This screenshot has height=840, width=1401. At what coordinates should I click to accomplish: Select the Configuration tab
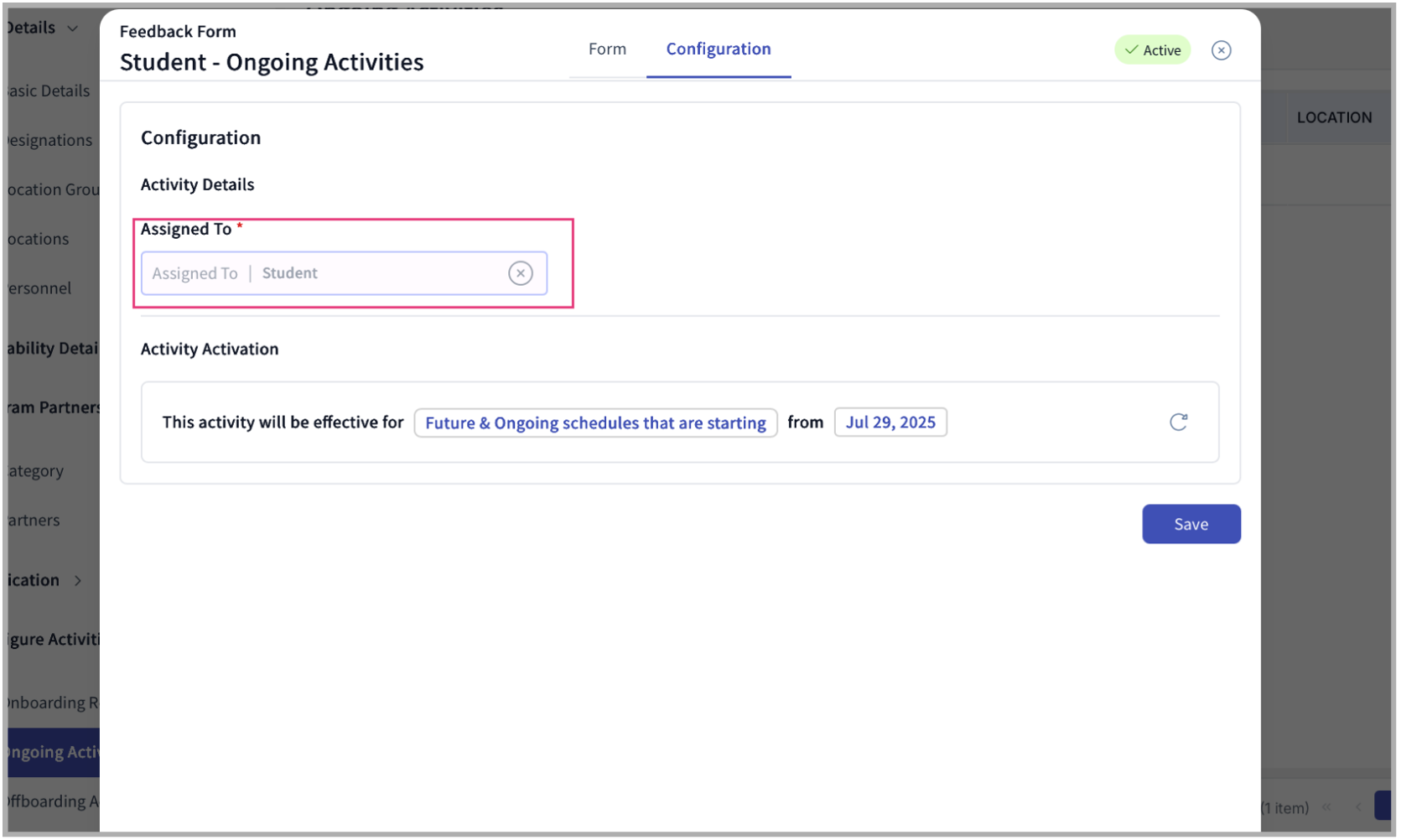(718, 49)
